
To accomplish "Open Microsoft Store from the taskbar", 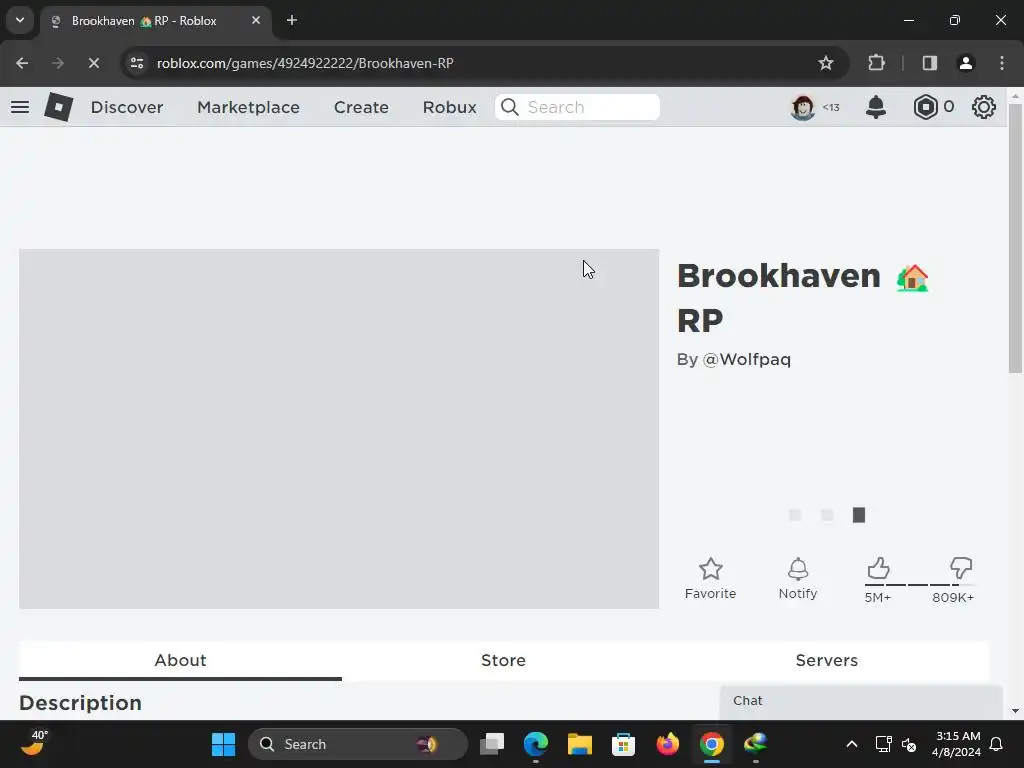I will [x=623, y=744].
